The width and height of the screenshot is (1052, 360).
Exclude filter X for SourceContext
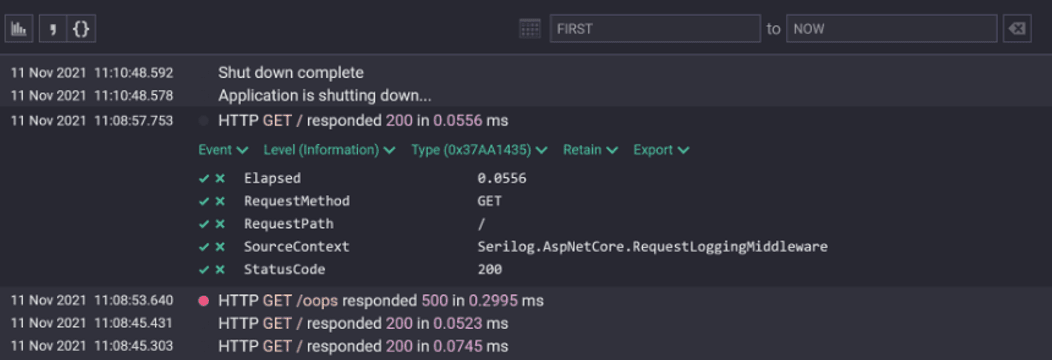(219, 247)
